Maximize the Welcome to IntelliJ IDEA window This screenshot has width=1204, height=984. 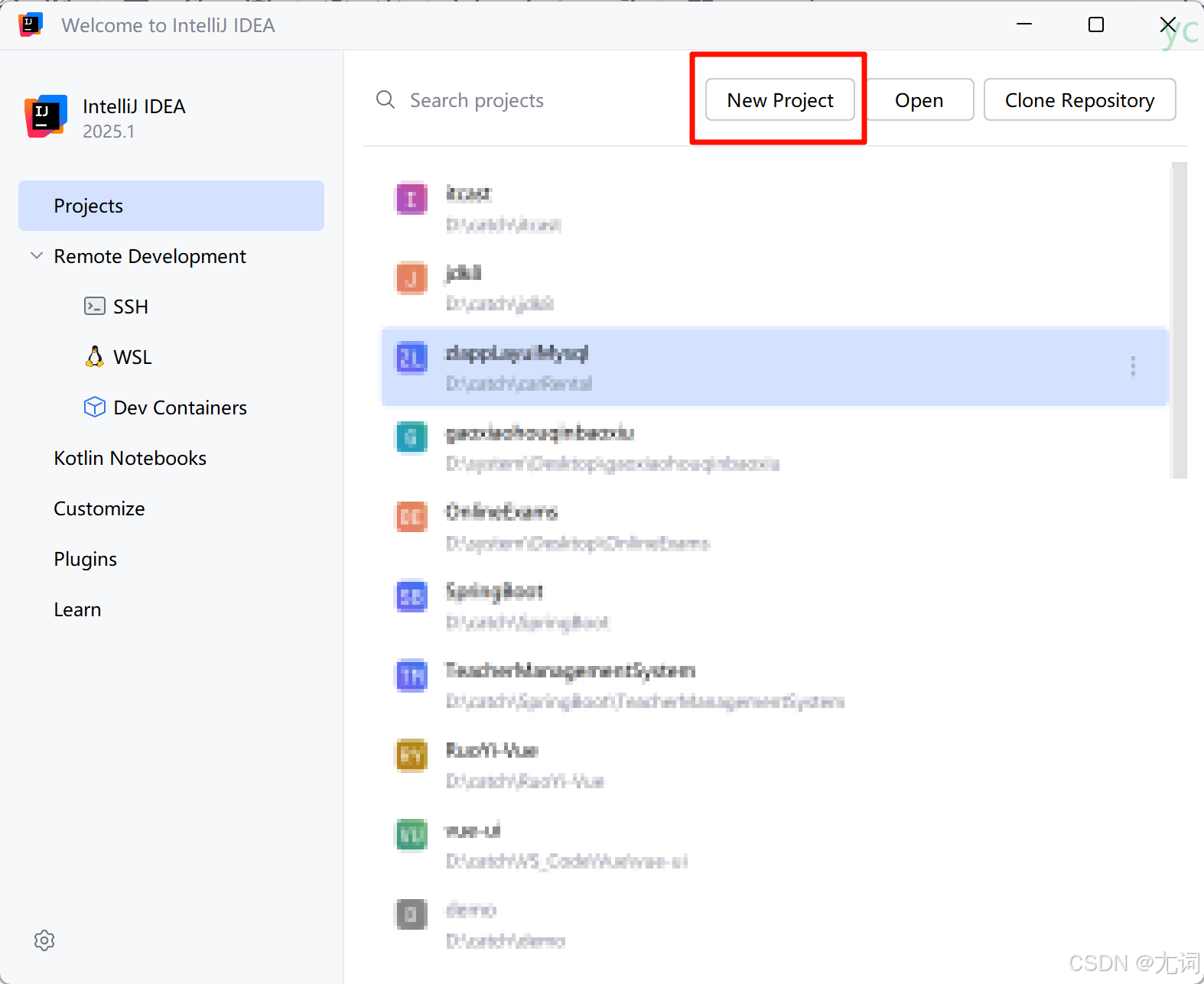[1096, 24]
